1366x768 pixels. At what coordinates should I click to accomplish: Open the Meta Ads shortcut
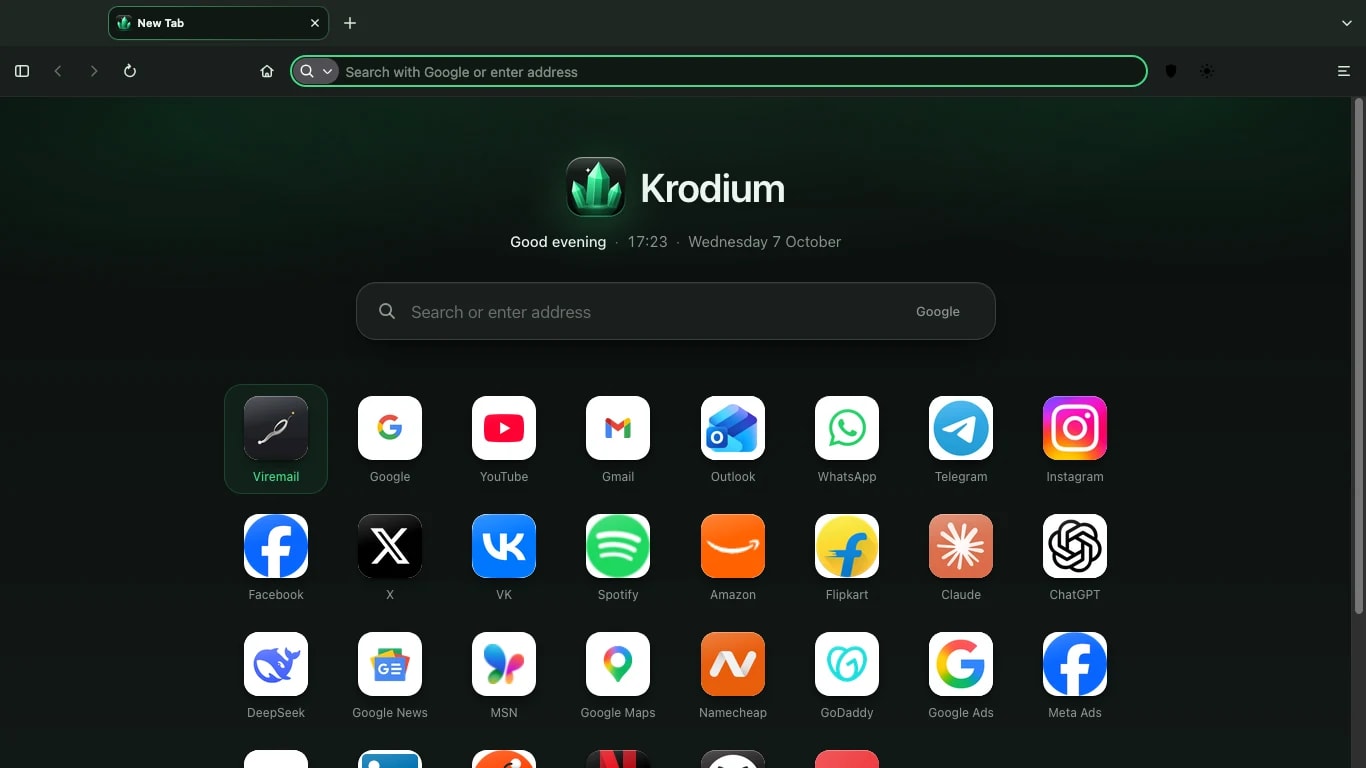(x=1075, y=675)
